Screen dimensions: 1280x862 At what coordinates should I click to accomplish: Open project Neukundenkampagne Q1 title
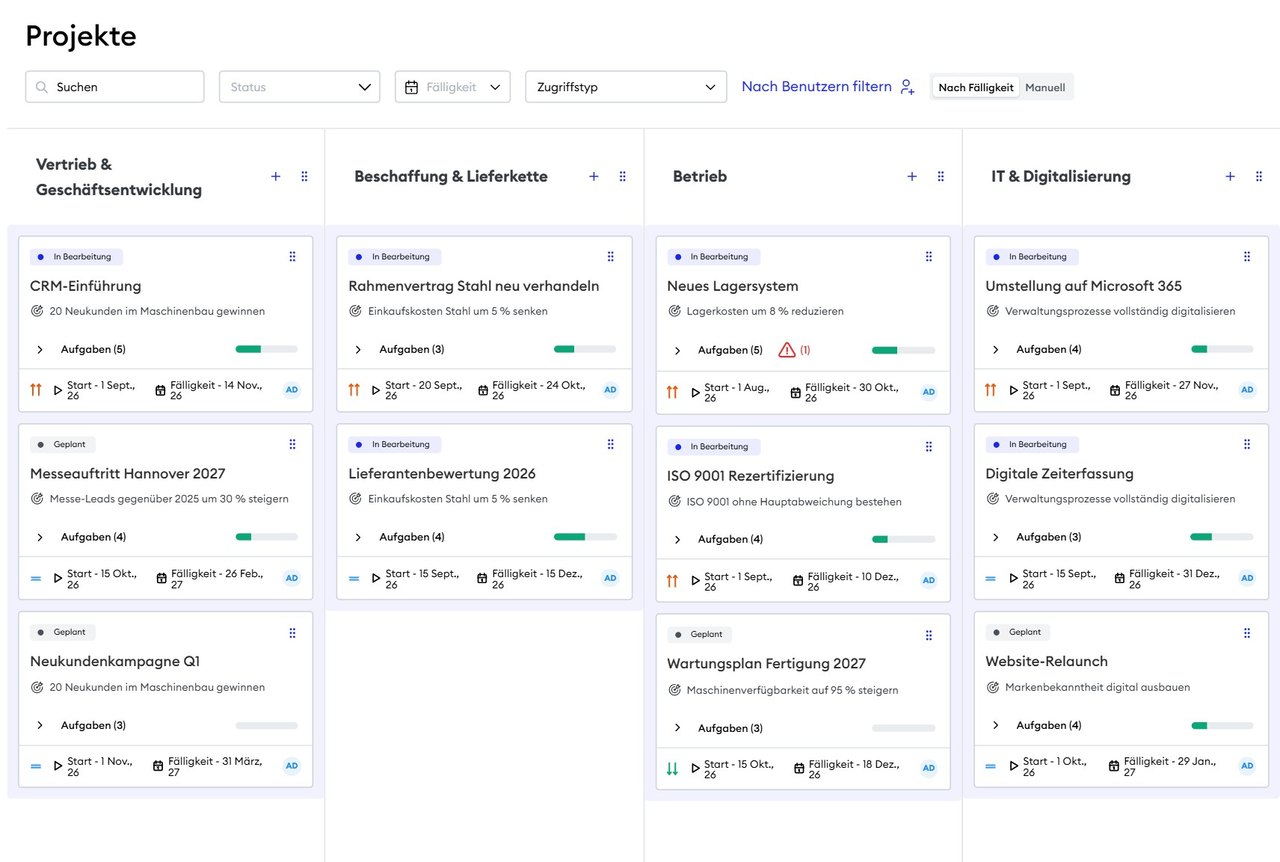click(x=115, y=662)
